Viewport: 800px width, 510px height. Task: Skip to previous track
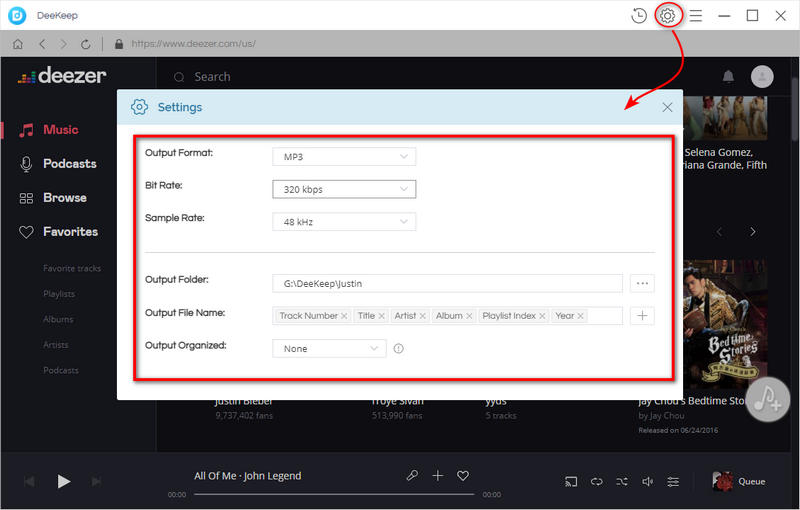pos(29,481)
